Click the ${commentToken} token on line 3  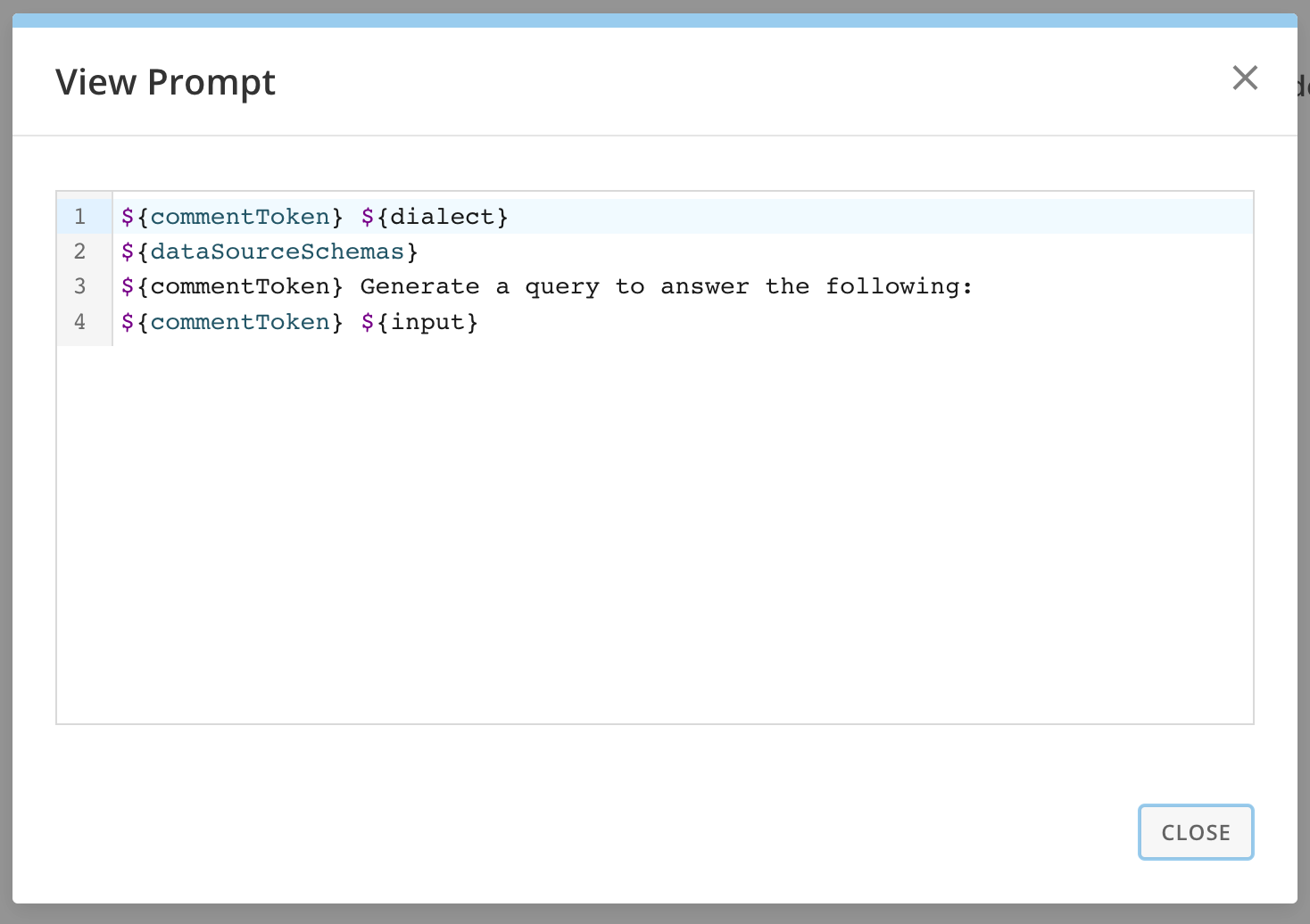(x=230, y=286)
